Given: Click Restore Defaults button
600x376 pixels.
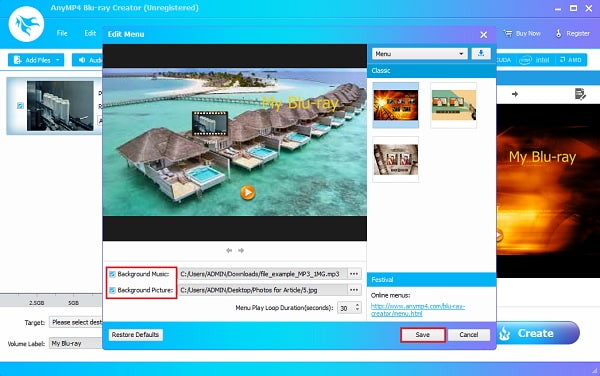Looking at the screenshot, I should [135, 335].
